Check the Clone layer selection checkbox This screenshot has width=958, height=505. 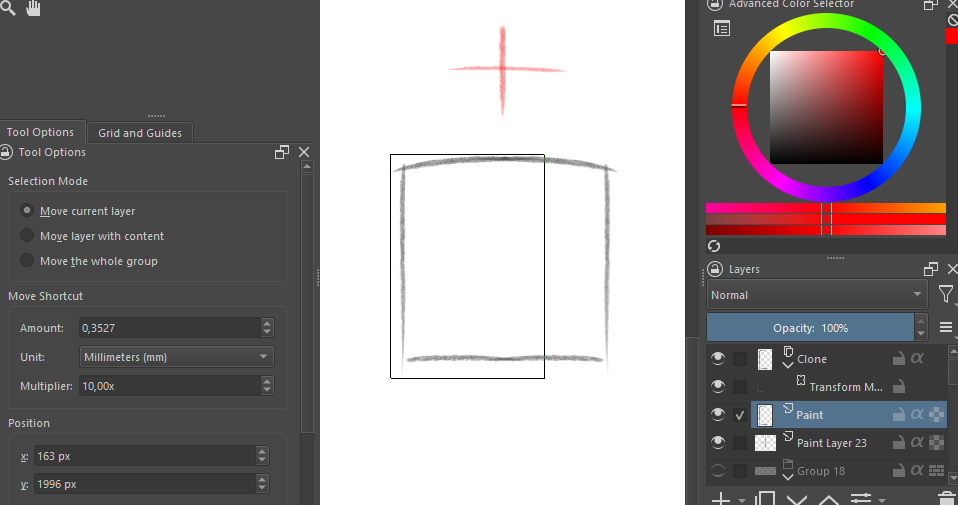pos(740,359)
